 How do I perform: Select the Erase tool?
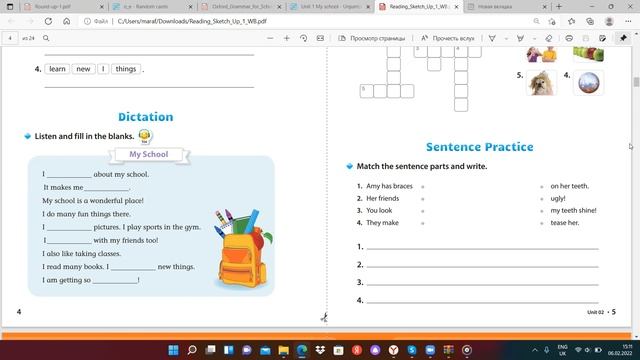[x=549, y=38]
